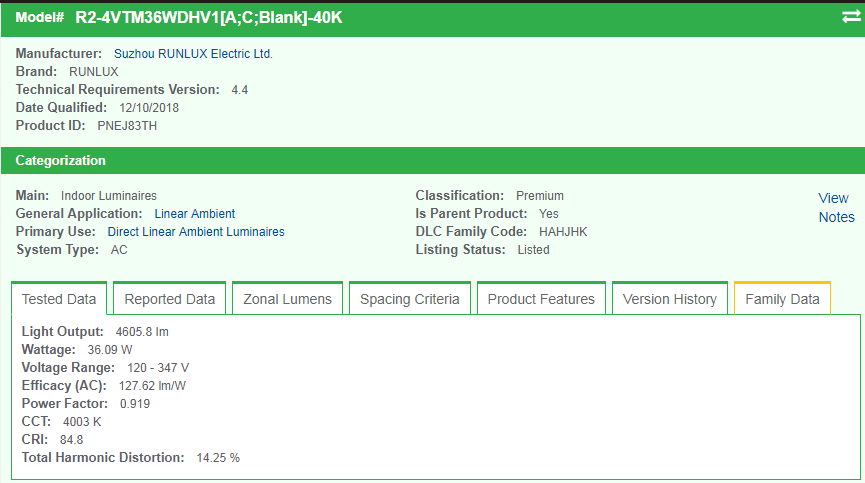Click the Efficacy value 127.62 lm/W
Viewport: 865px width, 483px height.
coord(152,386)
